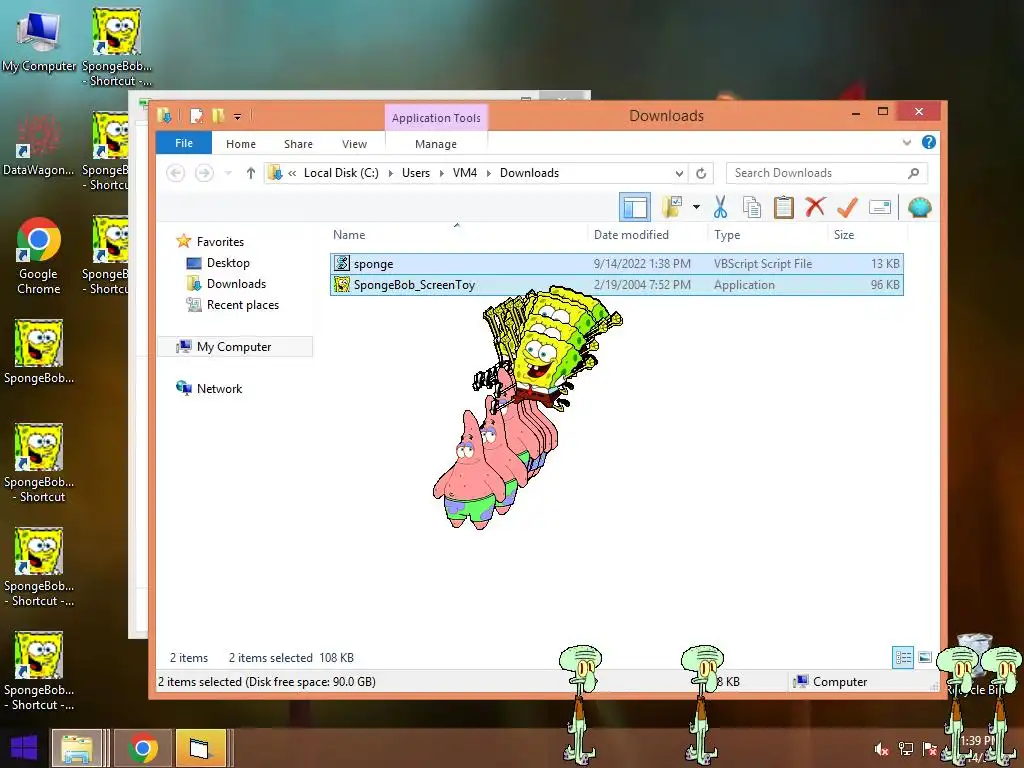The width and height of the screenshot is (1024, 768).
Task: Click Downloads in the address path
Action: (529, 173)
